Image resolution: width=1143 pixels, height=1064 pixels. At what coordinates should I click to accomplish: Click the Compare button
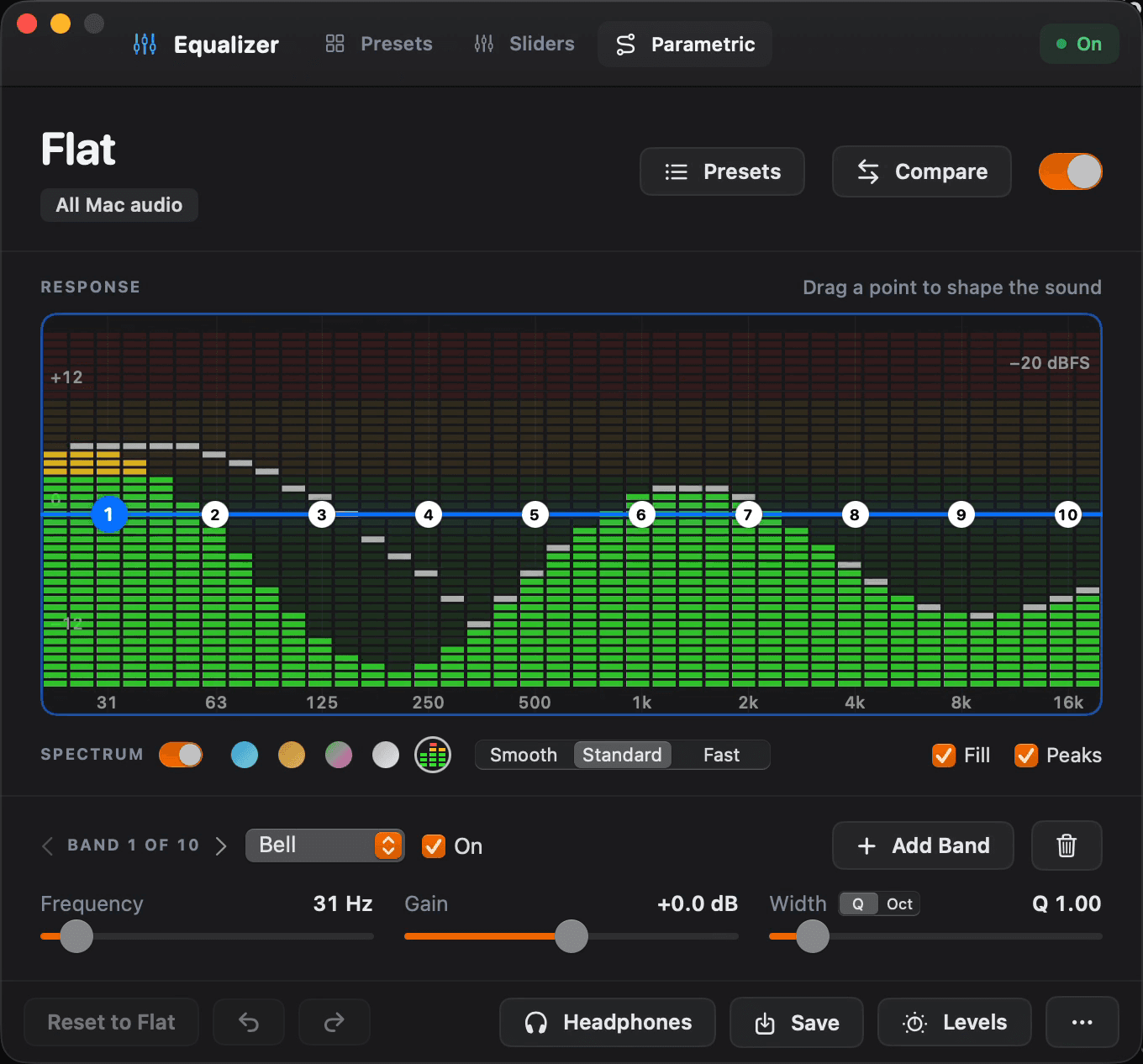tap(922, 171)
